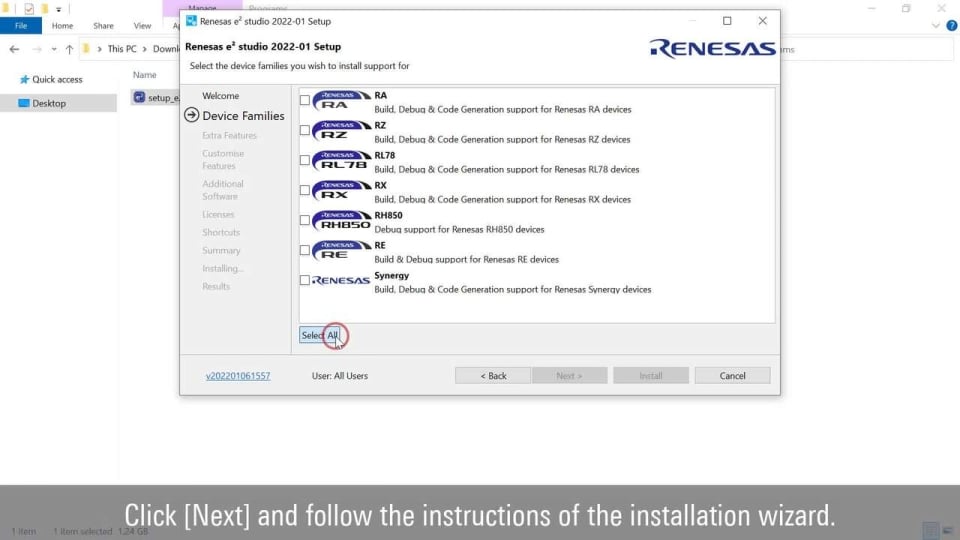Click the Select All button
This screenshot has height=540, width=960.
[319, 336]
